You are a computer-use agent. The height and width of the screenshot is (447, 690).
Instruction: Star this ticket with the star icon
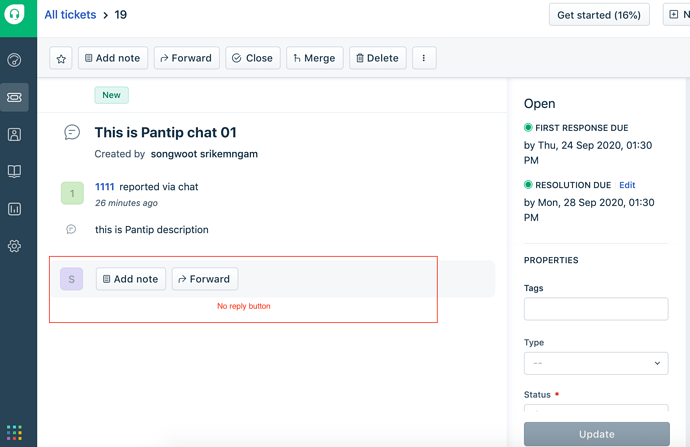(x=61, y=58)
